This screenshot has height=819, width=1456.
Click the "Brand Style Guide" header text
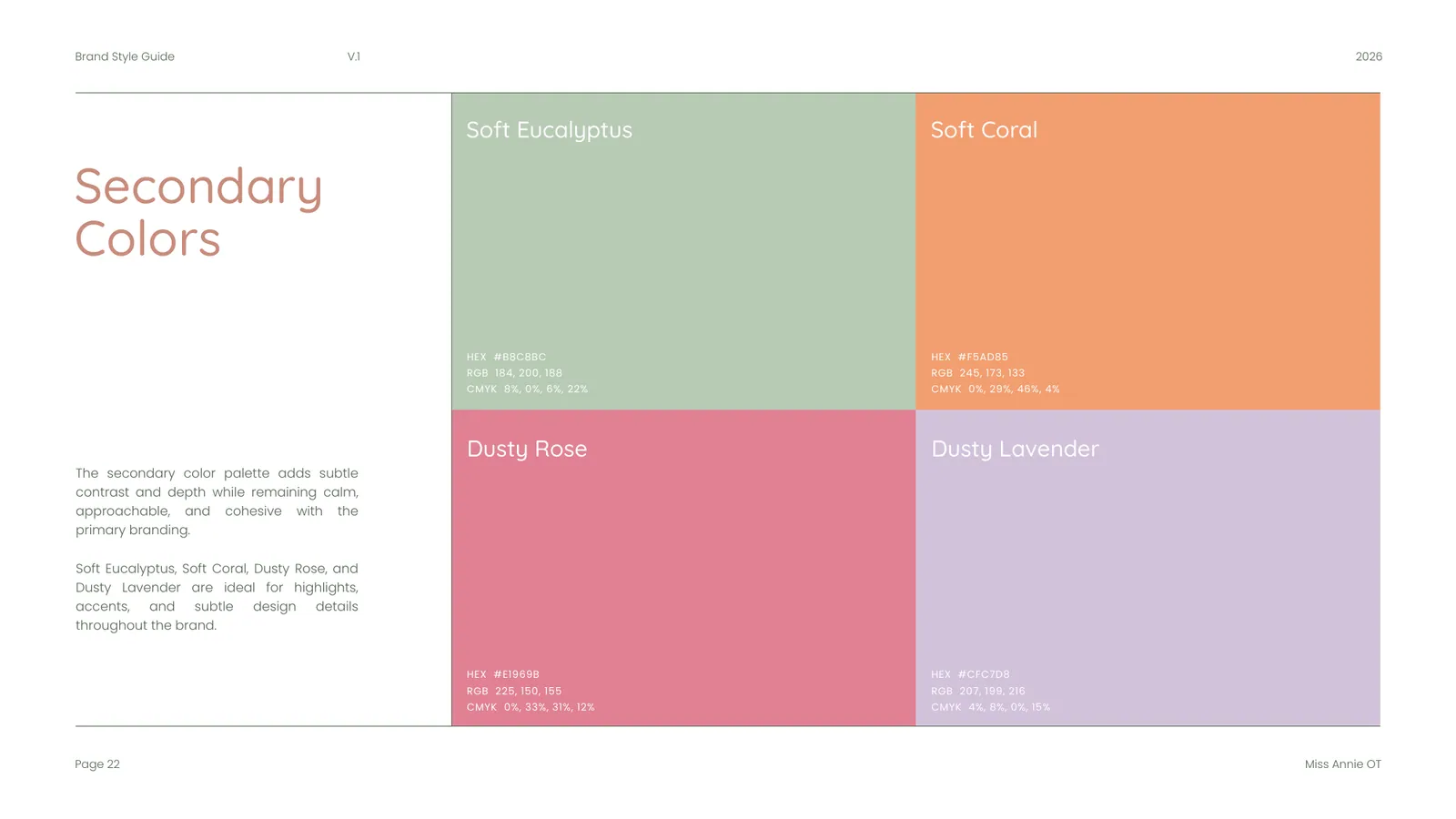(x=125, y=56)
